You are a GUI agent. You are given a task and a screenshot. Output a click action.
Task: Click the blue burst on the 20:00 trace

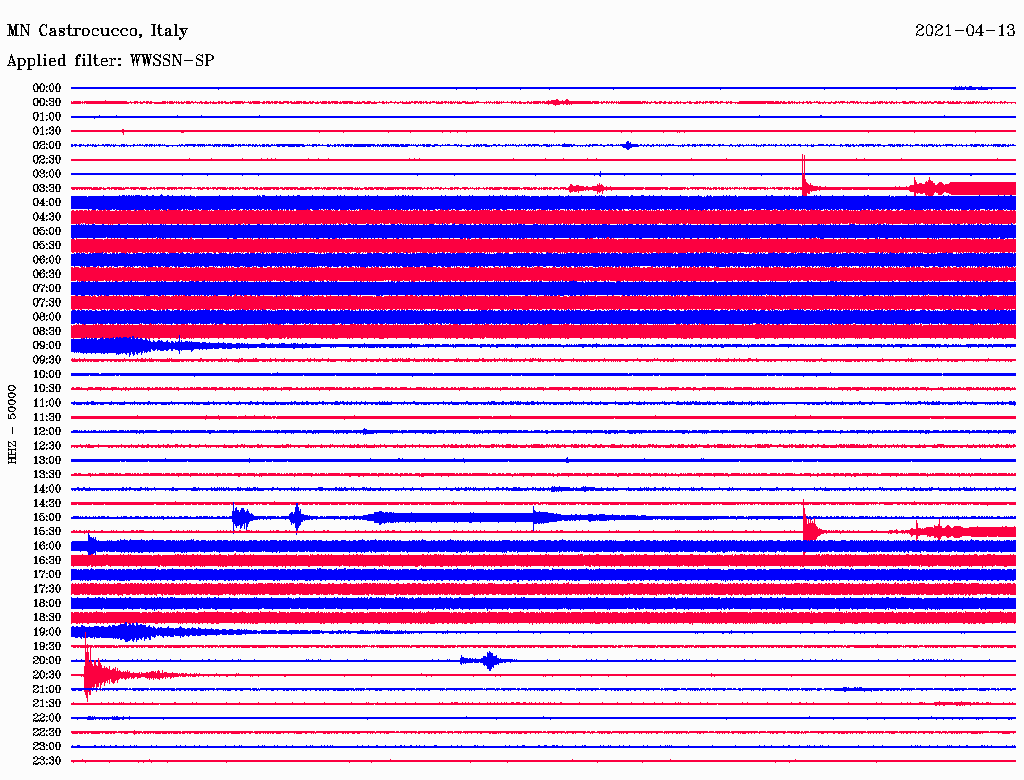coord(488,660)
